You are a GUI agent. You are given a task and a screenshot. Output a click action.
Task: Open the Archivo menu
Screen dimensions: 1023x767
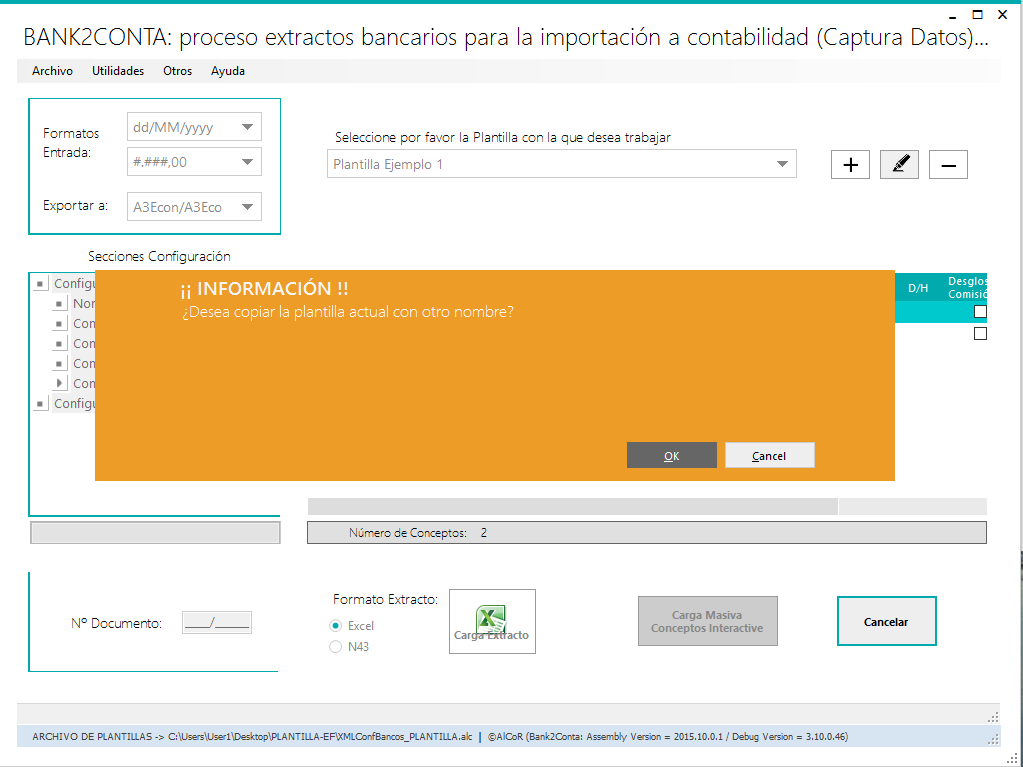click(52, 71)
